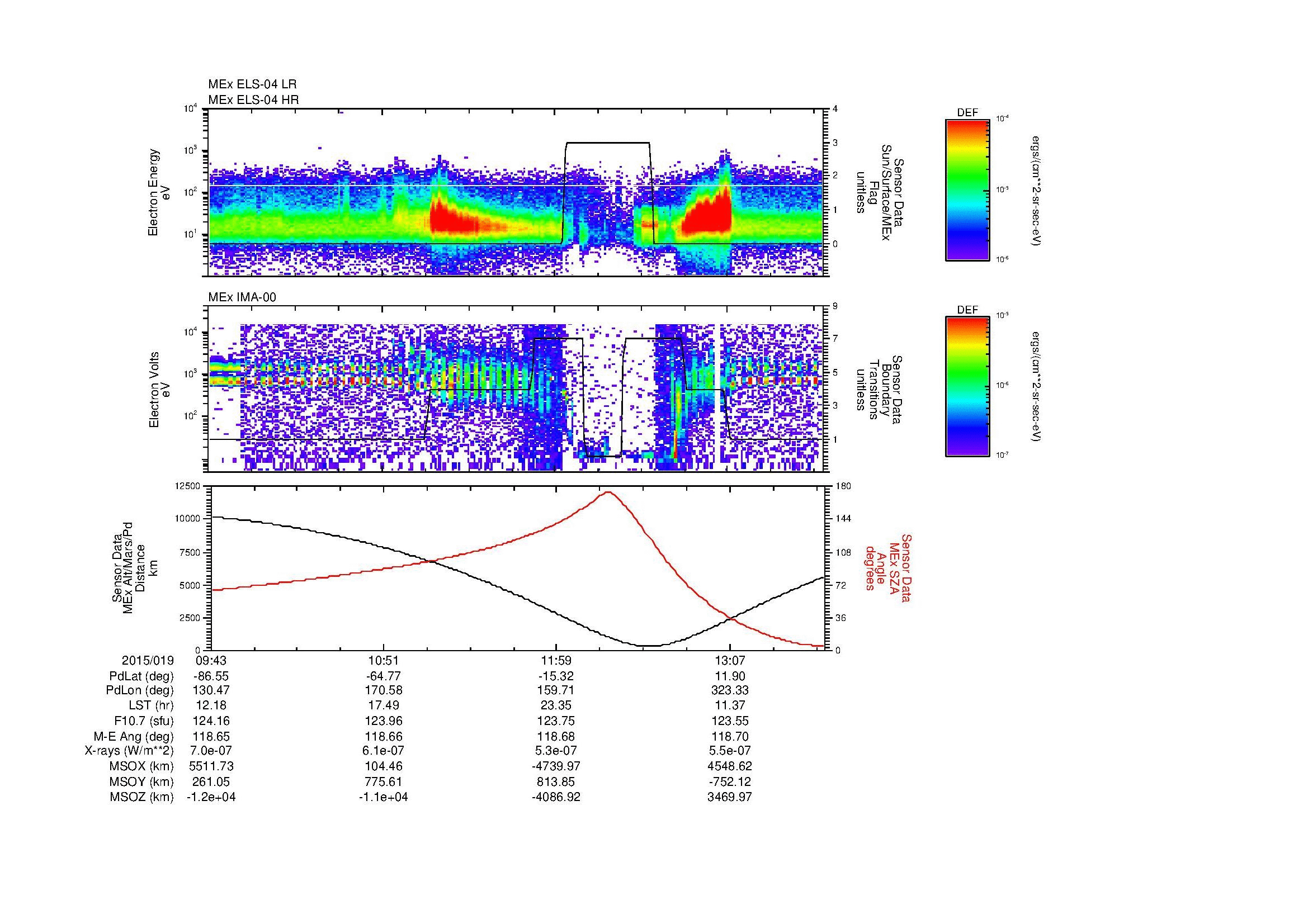Click the M-E Ang value '118.65'
Viewport: 1308px width, 924px height.
211,737
